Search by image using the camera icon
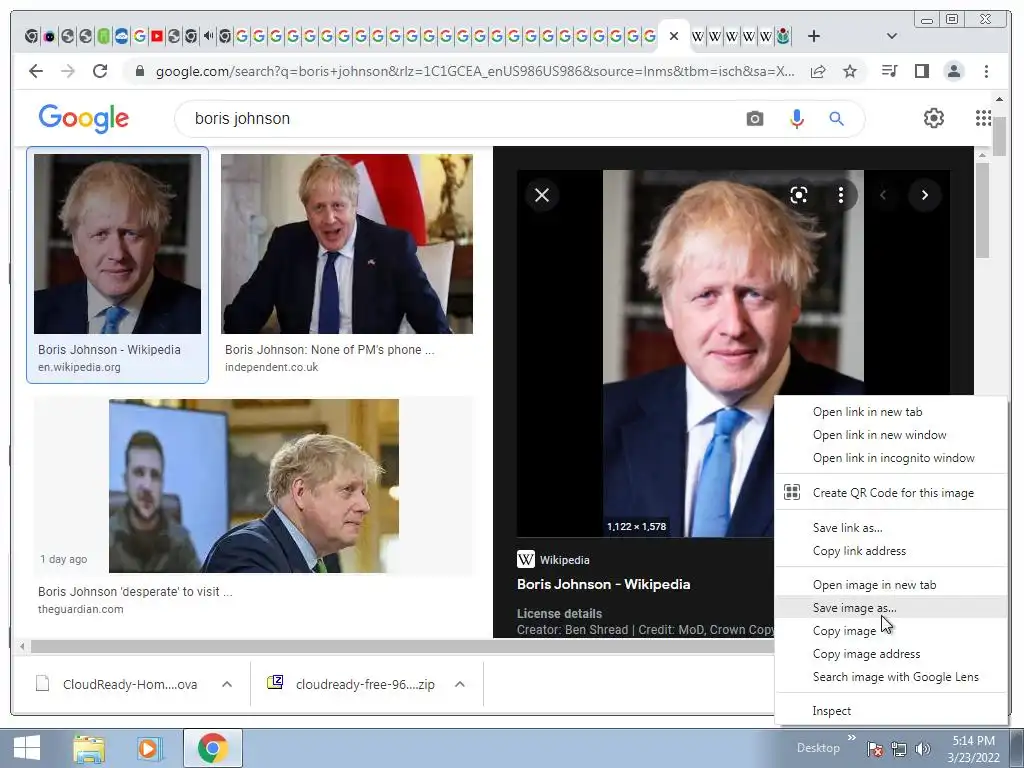1024x768 pixels. tap(755, 119)
